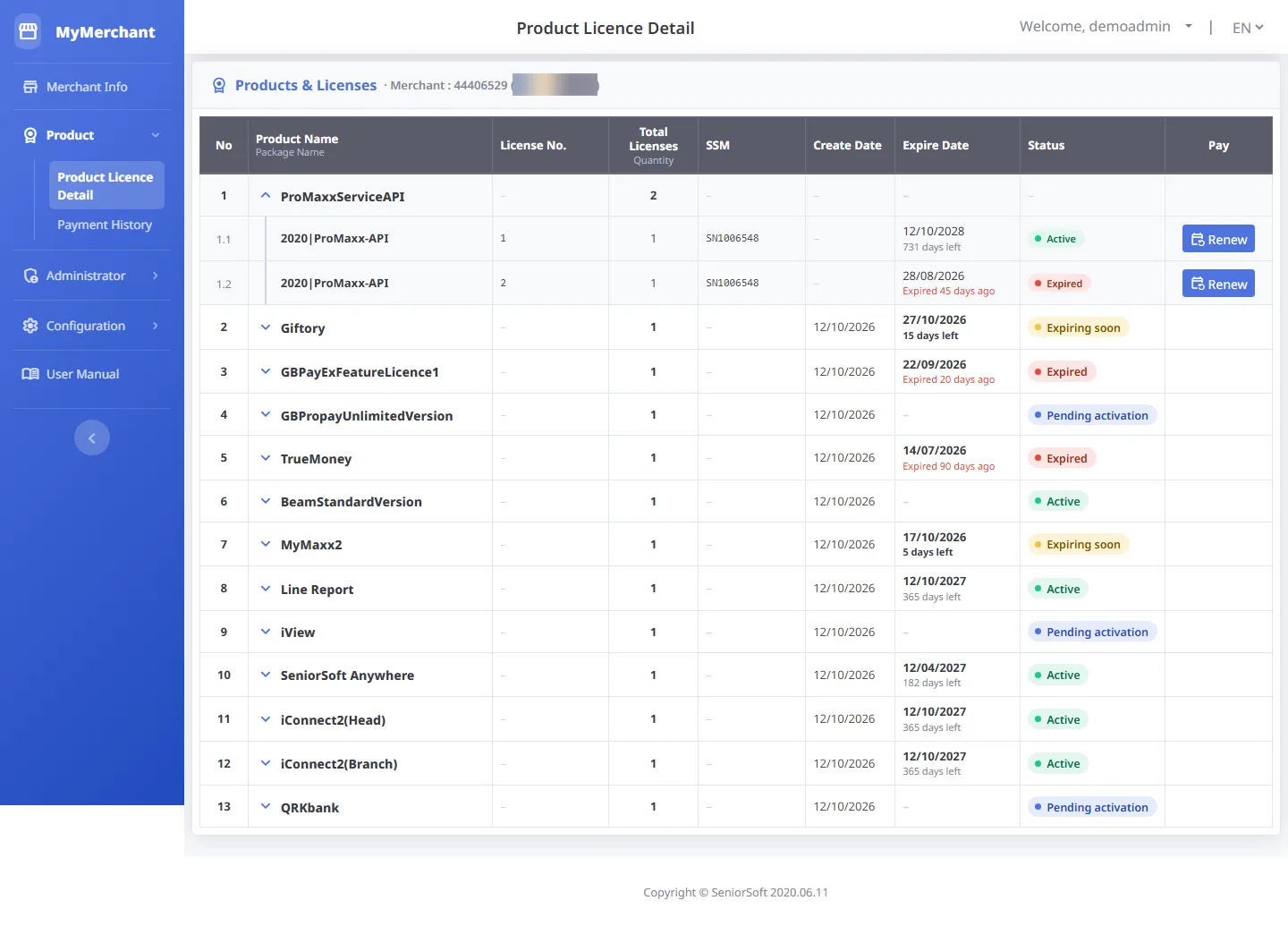Expand the Giftory row

point(266,327)
